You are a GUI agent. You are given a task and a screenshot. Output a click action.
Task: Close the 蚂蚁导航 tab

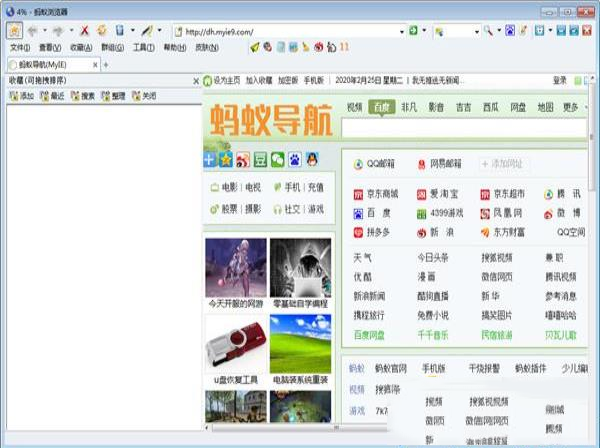[95, 65]
